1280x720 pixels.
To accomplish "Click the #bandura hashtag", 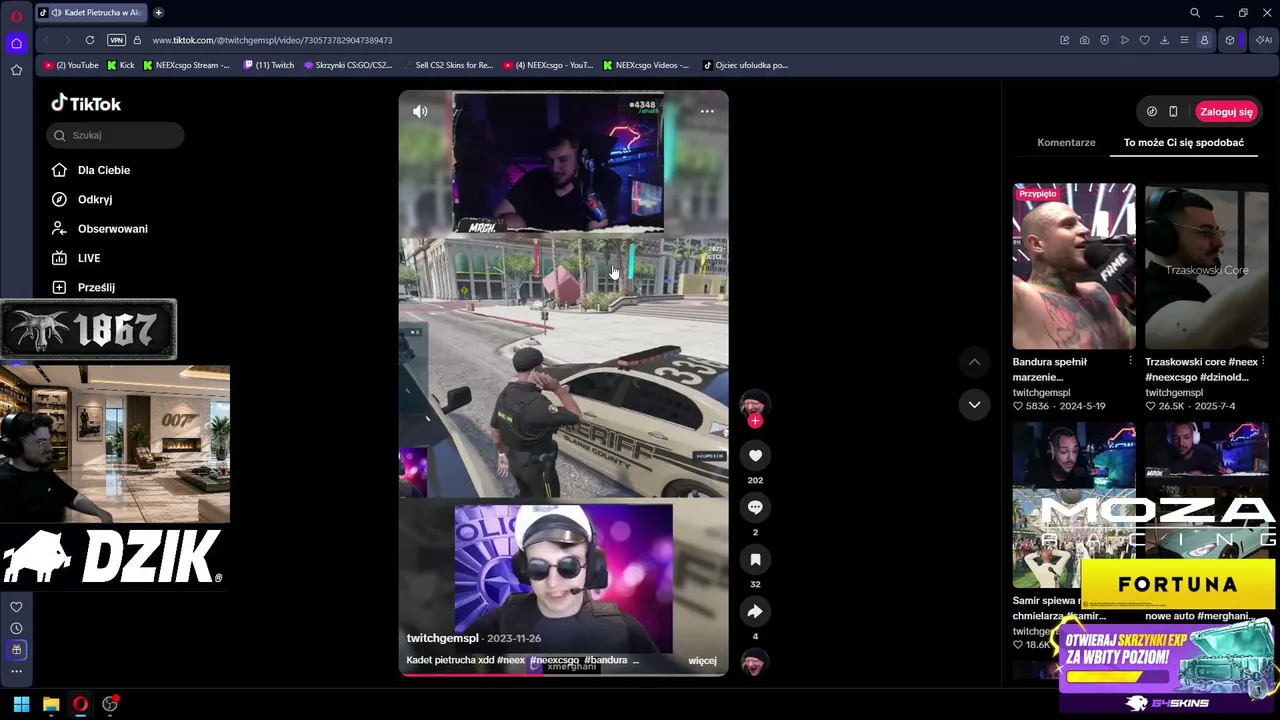I will [x=606, y=660].
